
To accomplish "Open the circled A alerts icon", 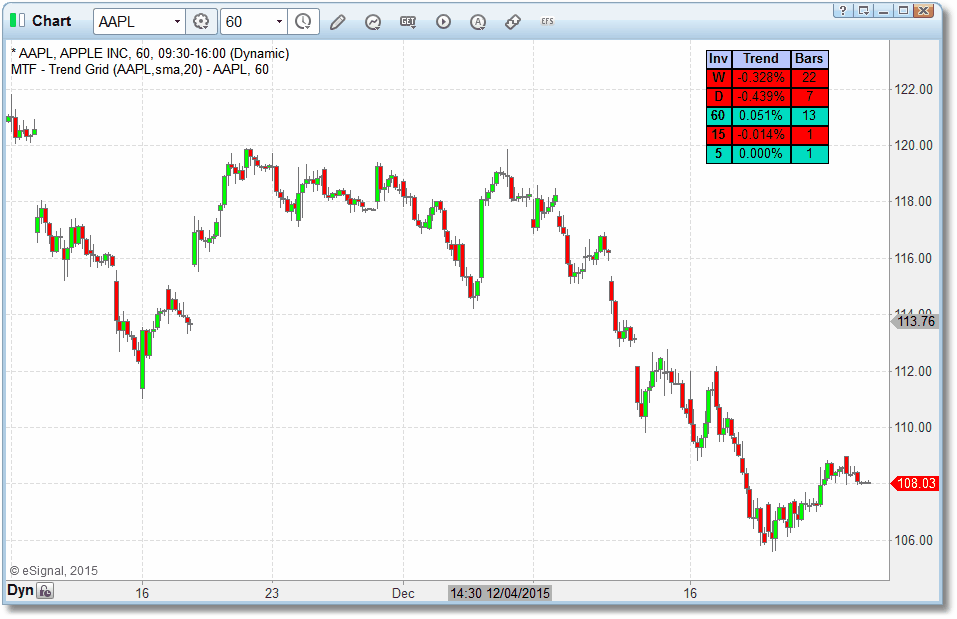I will point(478,22).
